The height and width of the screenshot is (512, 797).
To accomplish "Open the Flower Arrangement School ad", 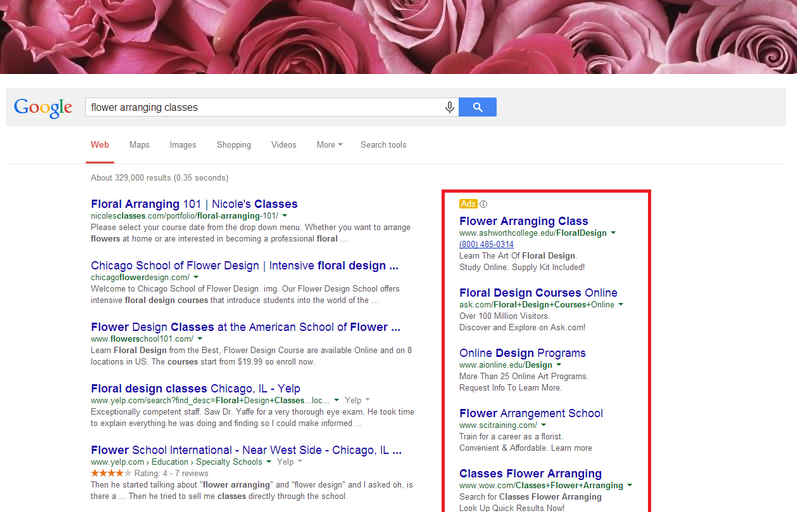I will click(x=531, y=413).
